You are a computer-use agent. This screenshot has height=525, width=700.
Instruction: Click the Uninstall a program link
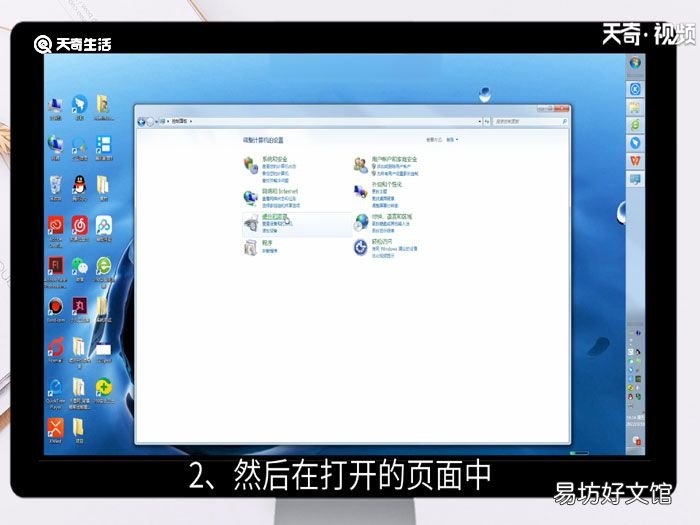(270, 251)
